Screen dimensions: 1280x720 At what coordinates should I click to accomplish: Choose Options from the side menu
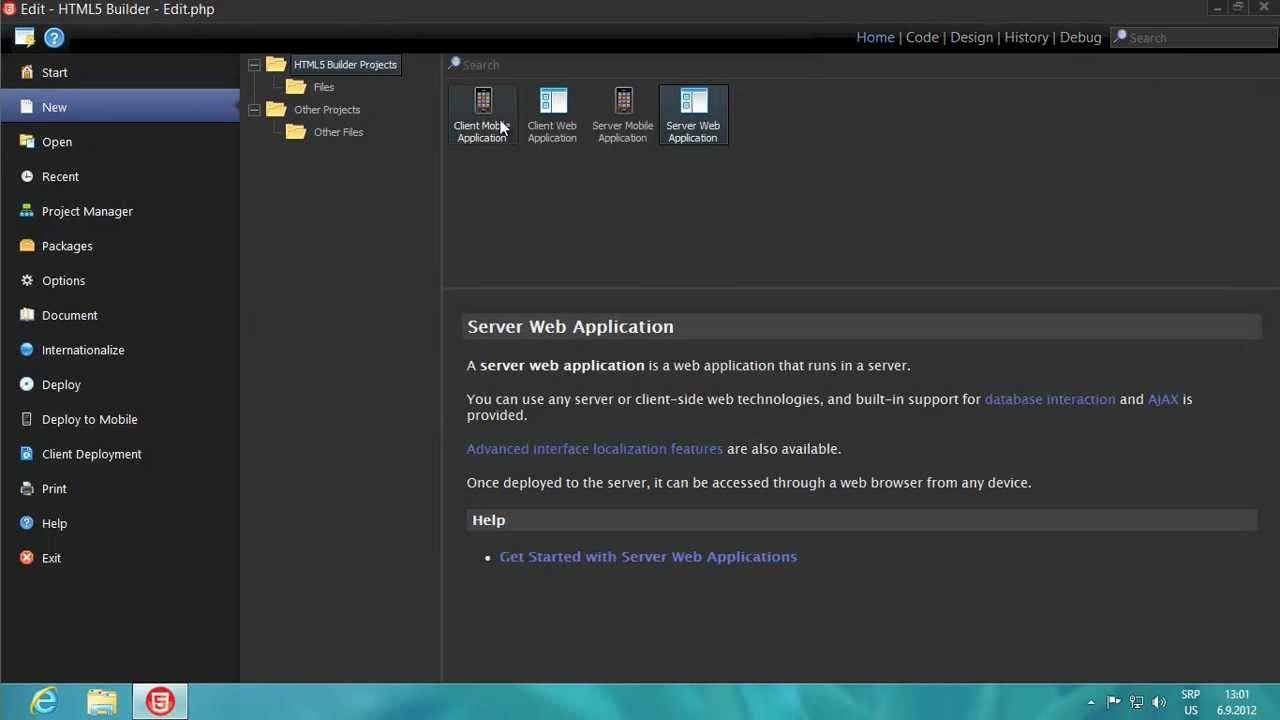120,280
